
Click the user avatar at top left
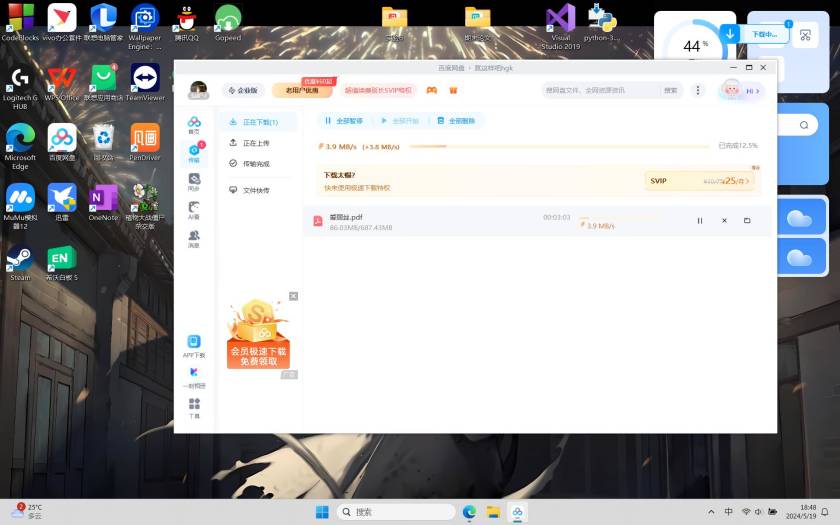point(198,90)
